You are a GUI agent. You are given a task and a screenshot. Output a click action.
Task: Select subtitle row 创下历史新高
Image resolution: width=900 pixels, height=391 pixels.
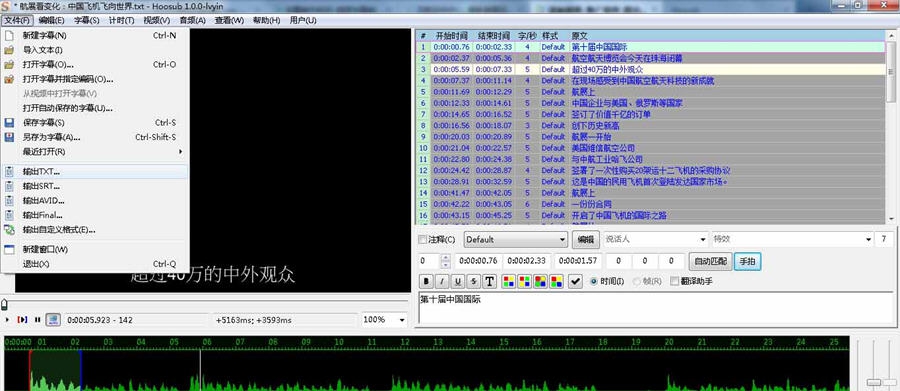651,125
